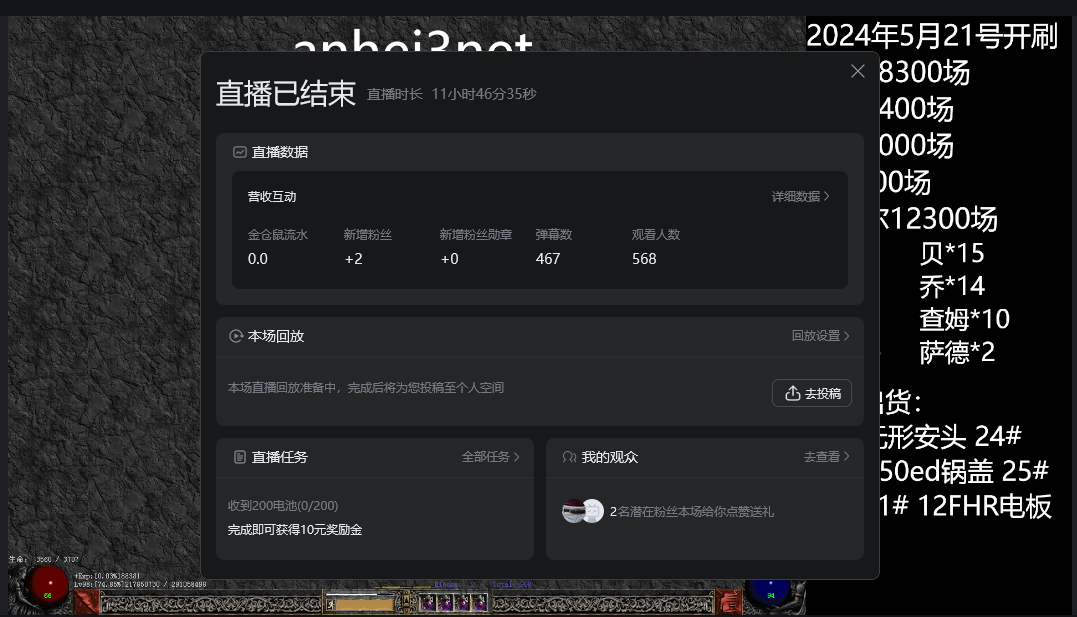Click the task text 收到200电池(0/200)

point(283,506)
